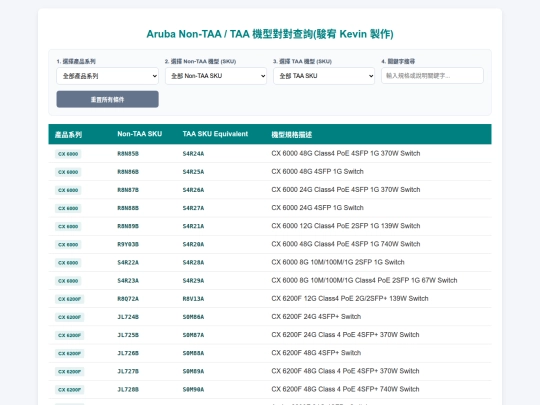Viewport: 540px width, 405px height.
Task: Click description CX 6000 48G 4SFP 1G Switch
Action: coord(317,172)
